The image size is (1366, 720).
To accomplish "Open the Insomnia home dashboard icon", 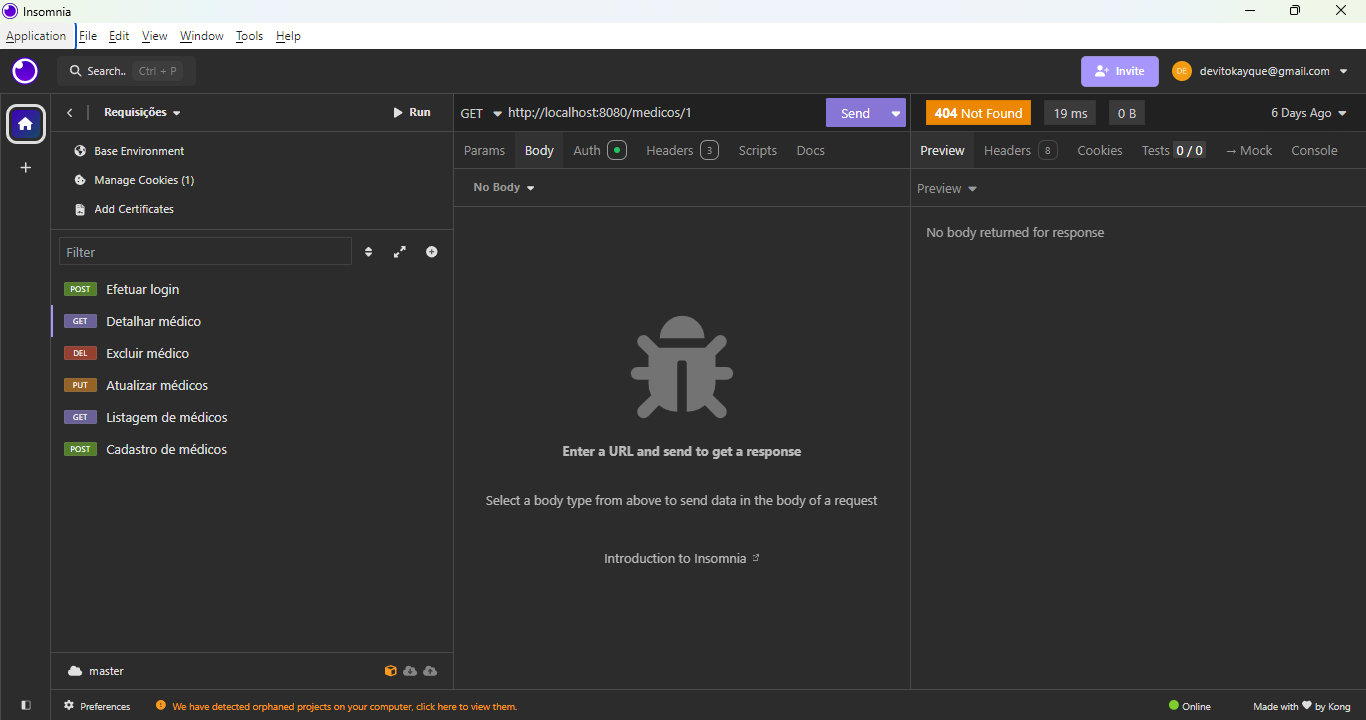I will pyautogui.click(x=26, y=124).
